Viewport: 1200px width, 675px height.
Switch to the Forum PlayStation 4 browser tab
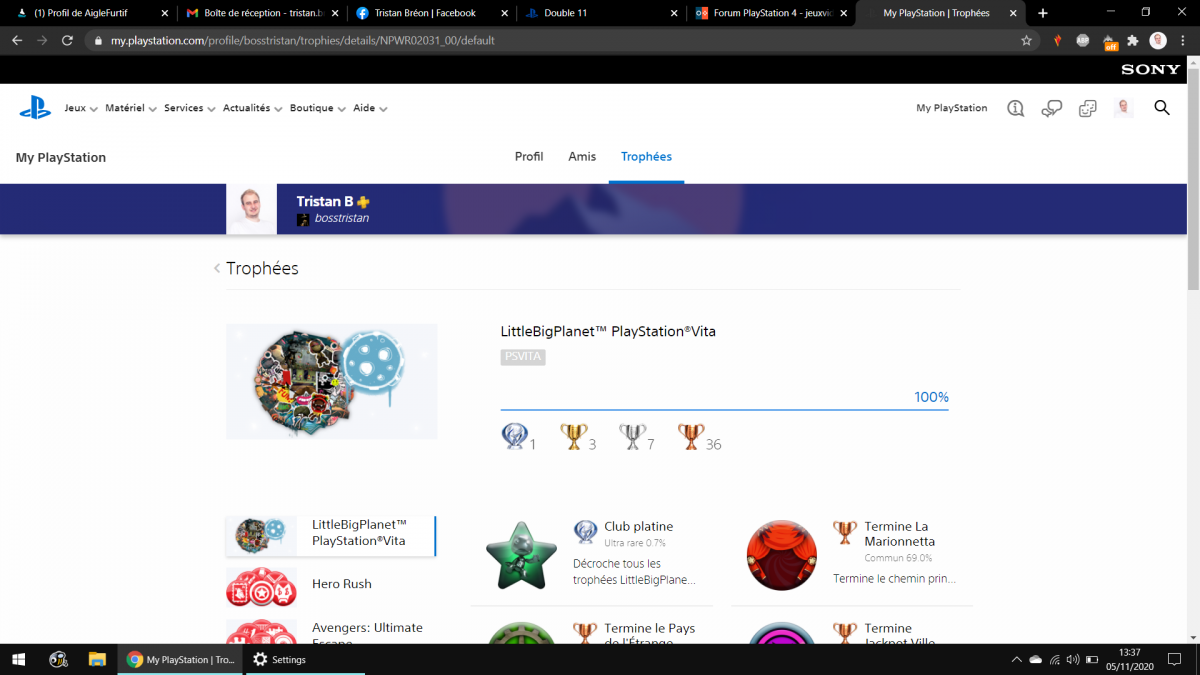pos(771,13)
